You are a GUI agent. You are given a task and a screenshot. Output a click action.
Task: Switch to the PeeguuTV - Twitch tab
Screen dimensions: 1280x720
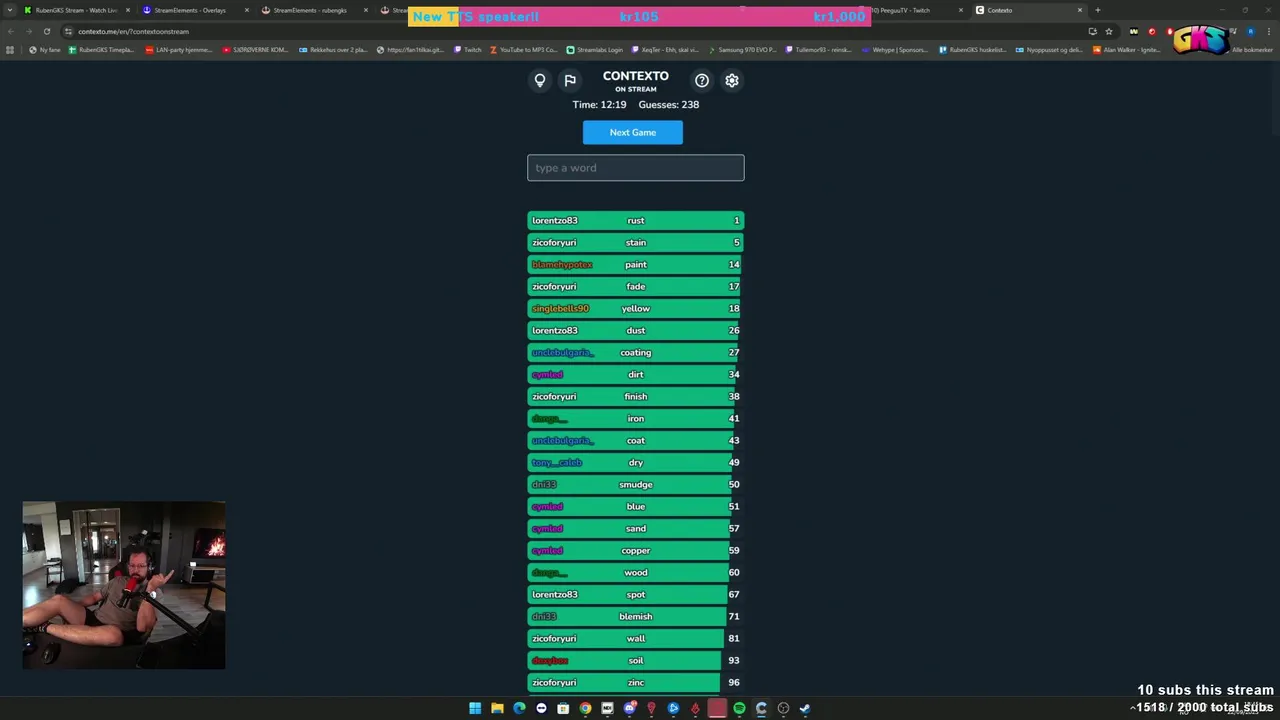click(910, 10)
